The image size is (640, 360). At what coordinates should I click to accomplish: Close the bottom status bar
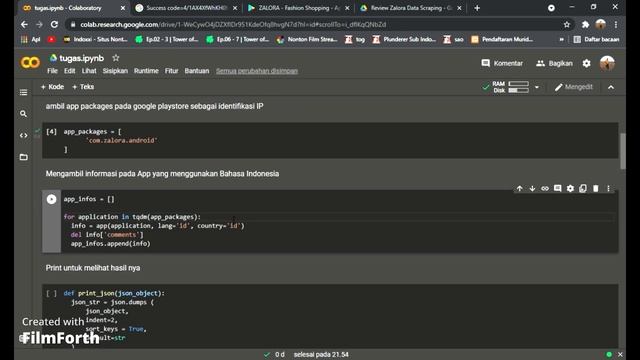(x=620, y=354)
